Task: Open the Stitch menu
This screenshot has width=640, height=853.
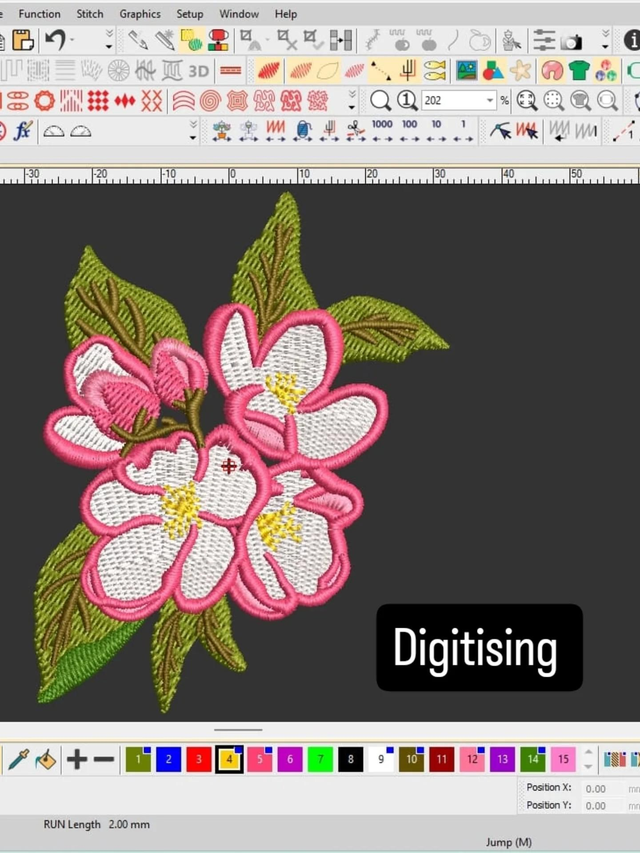Action: tap(90, 14)
